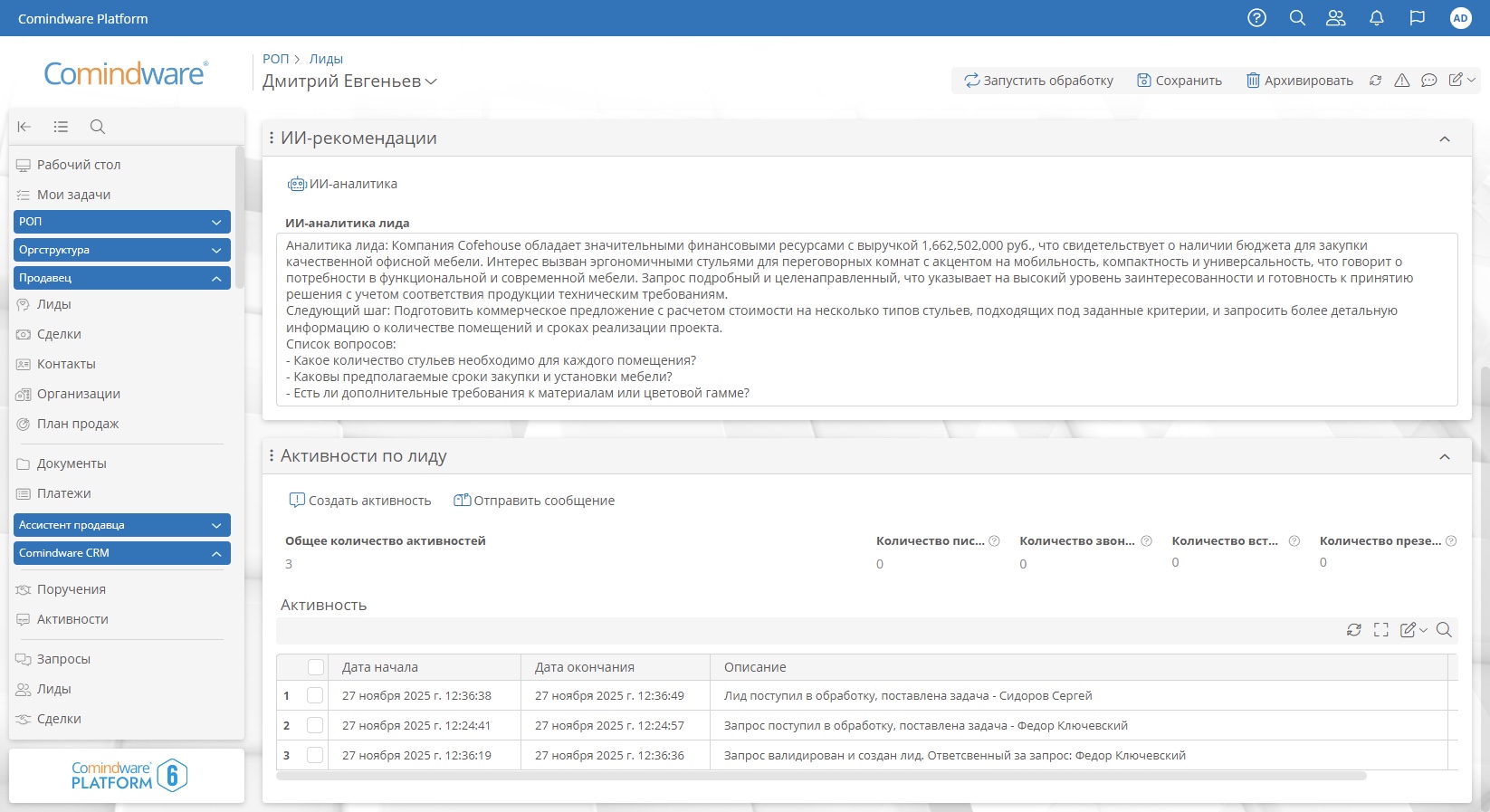Open the ИИ-рекомендации section drag menu dots
1490x812 pixels.
pos(272,139)
